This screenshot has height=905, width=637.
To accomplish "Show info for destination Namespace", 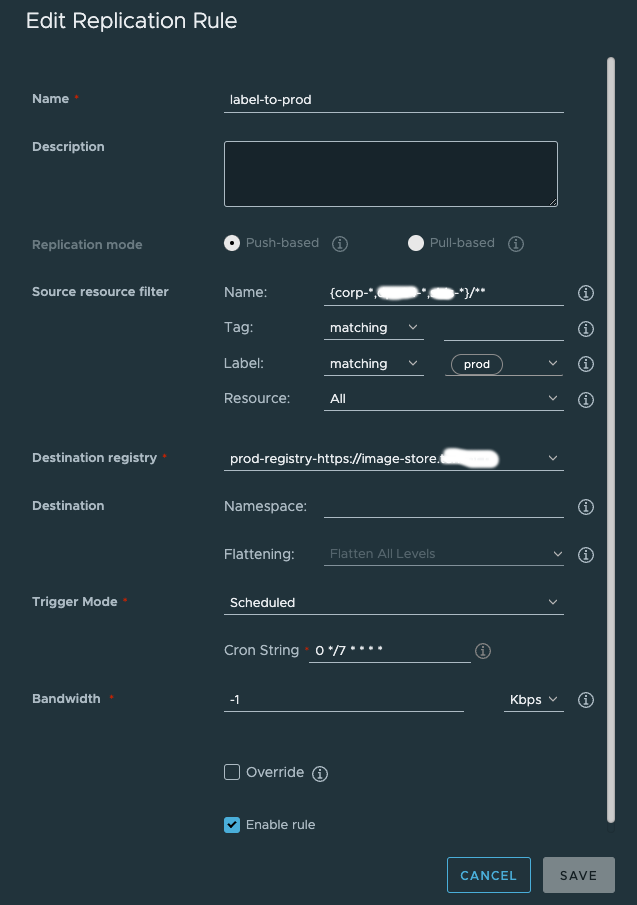I will pyautogui.click(x=586, y=507).
